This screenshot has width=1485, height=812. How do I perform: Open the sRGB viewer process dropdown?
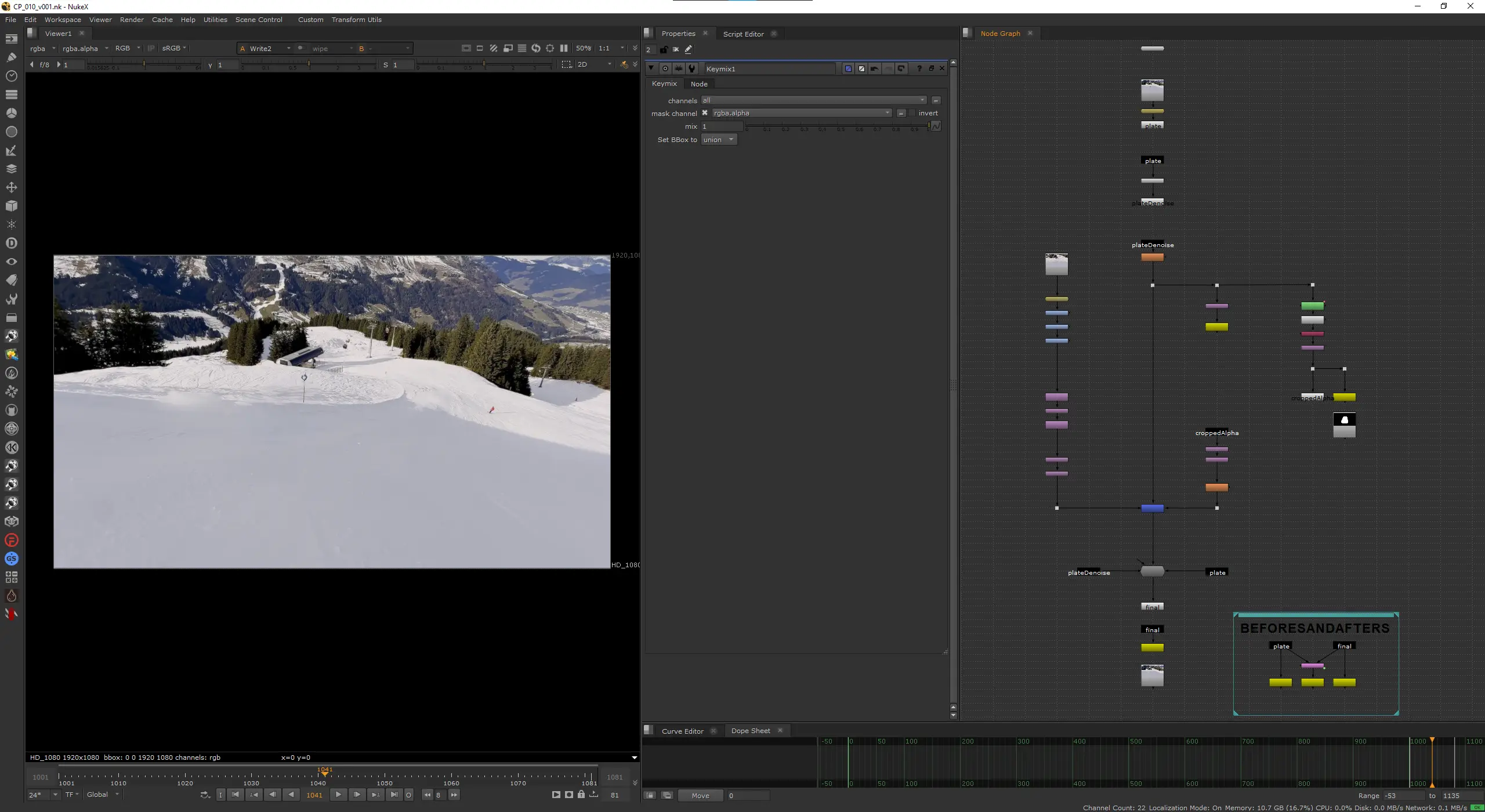coord(173,48)
